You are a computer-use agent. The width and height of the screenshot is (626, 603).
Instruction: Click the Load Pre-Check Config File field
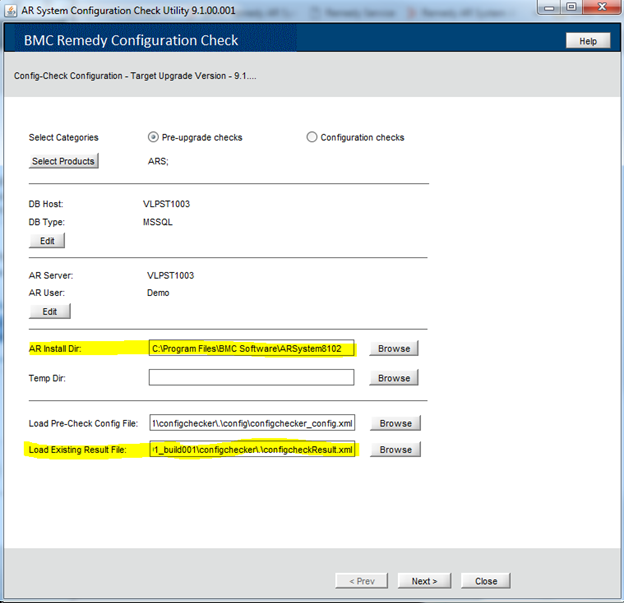pyautogui.click(x=252, y=423)
